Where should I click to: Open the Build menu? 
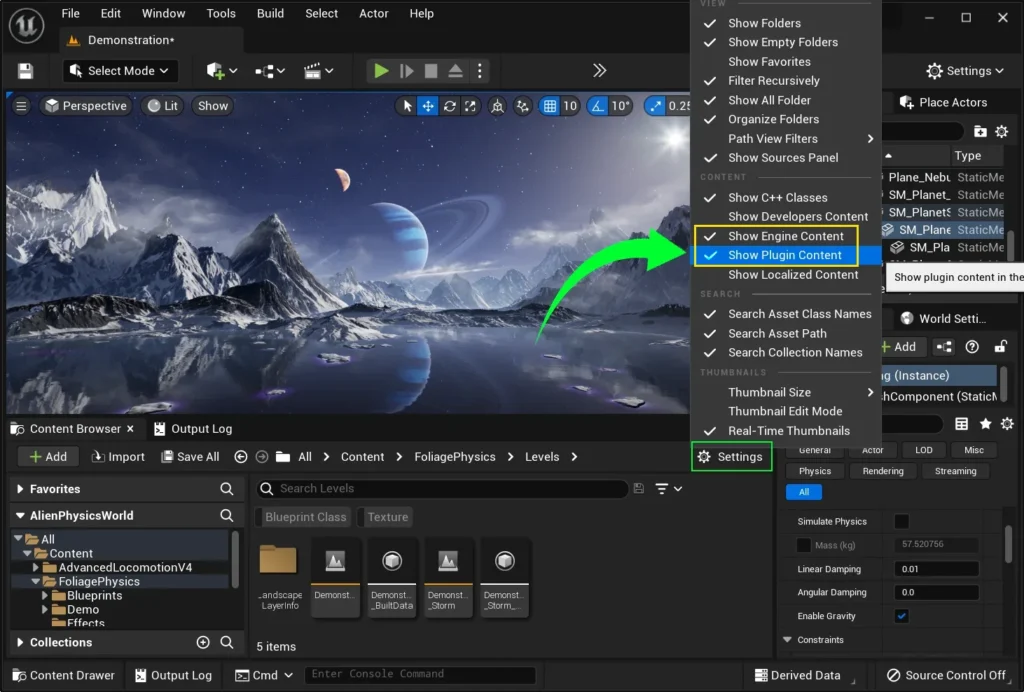point(270,13)
